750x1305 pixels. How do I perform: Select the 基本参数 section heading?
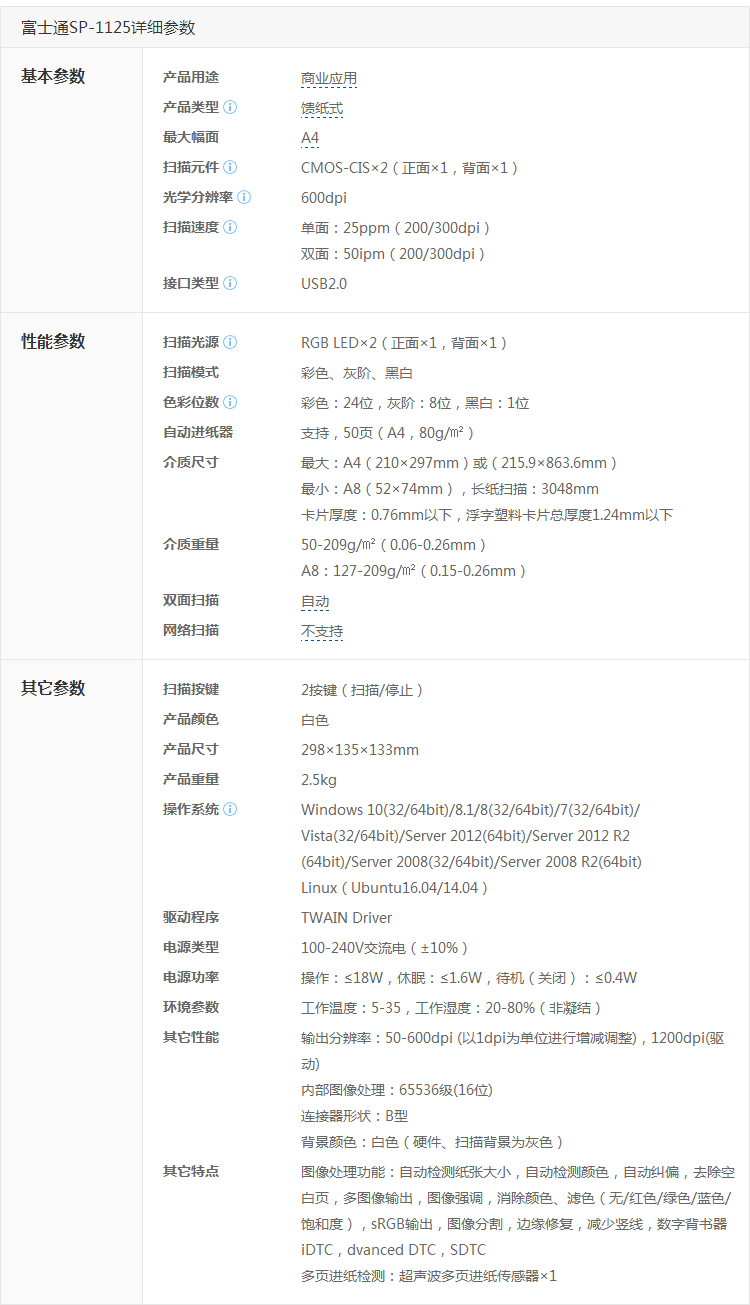click(53, 76)
